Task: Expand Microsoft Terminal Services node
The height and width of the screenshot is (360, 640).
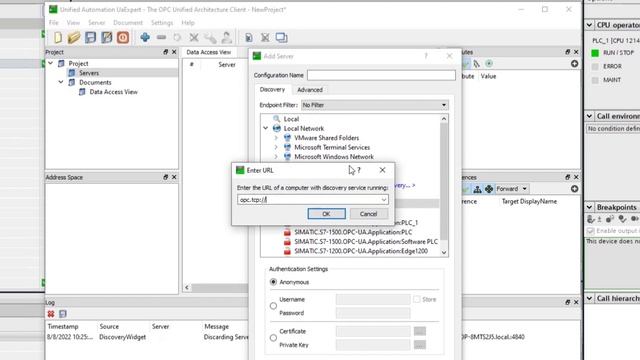Action: pos(276,147)
